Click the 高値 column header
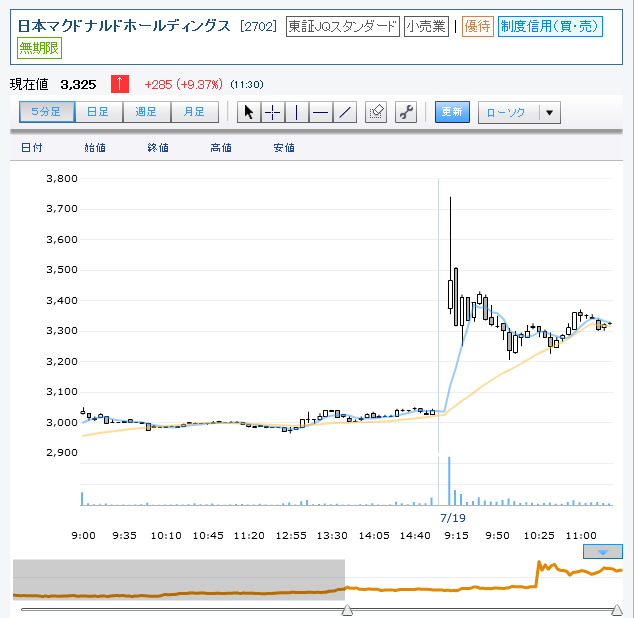This screenshot has height=618, width=635. point(221,147)
